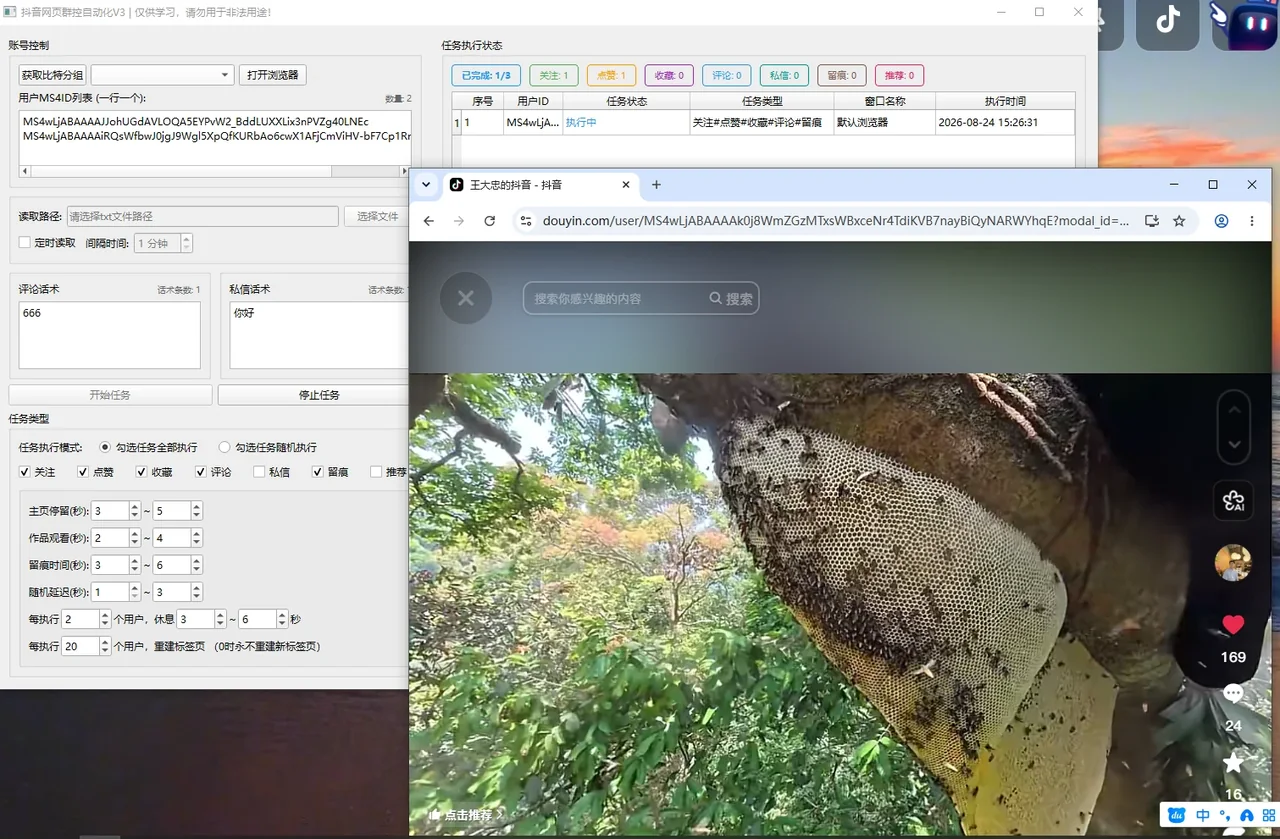
Task: Click the blue du input method icon
Action: coord(1177,815)
